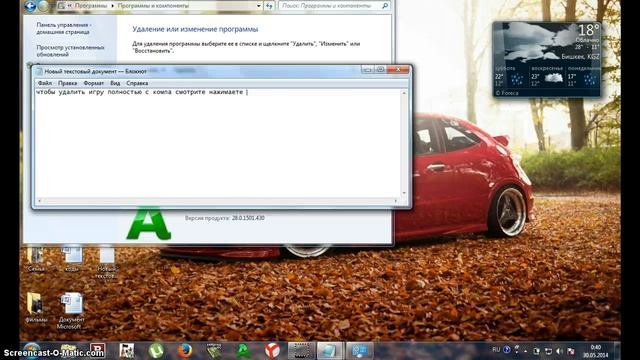This screenshot has height=360, width=640.
Task: Open the Формат menu in Notepad
Action: click(93, 83)
